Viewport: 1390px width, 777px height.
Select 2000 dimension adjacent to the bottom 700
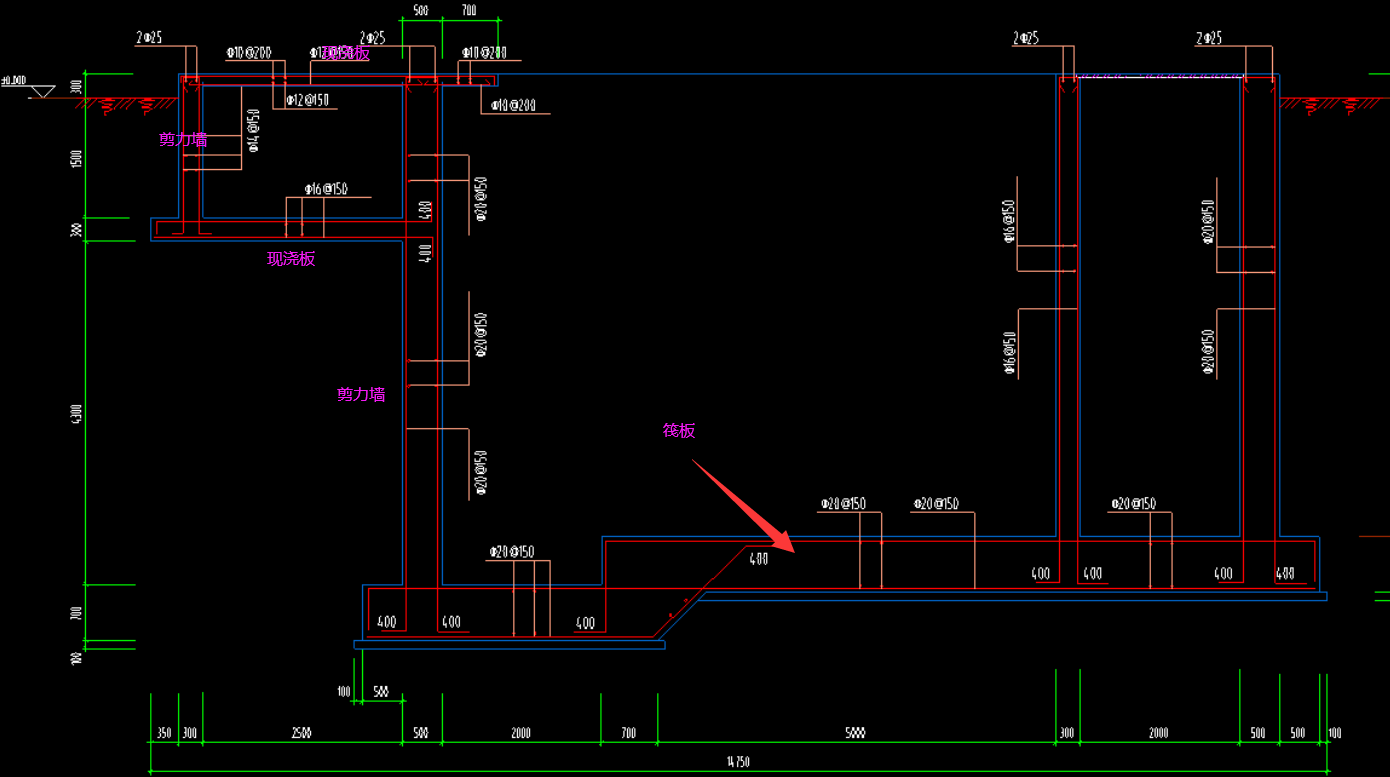pyautogui.click(x=521, y=733)
